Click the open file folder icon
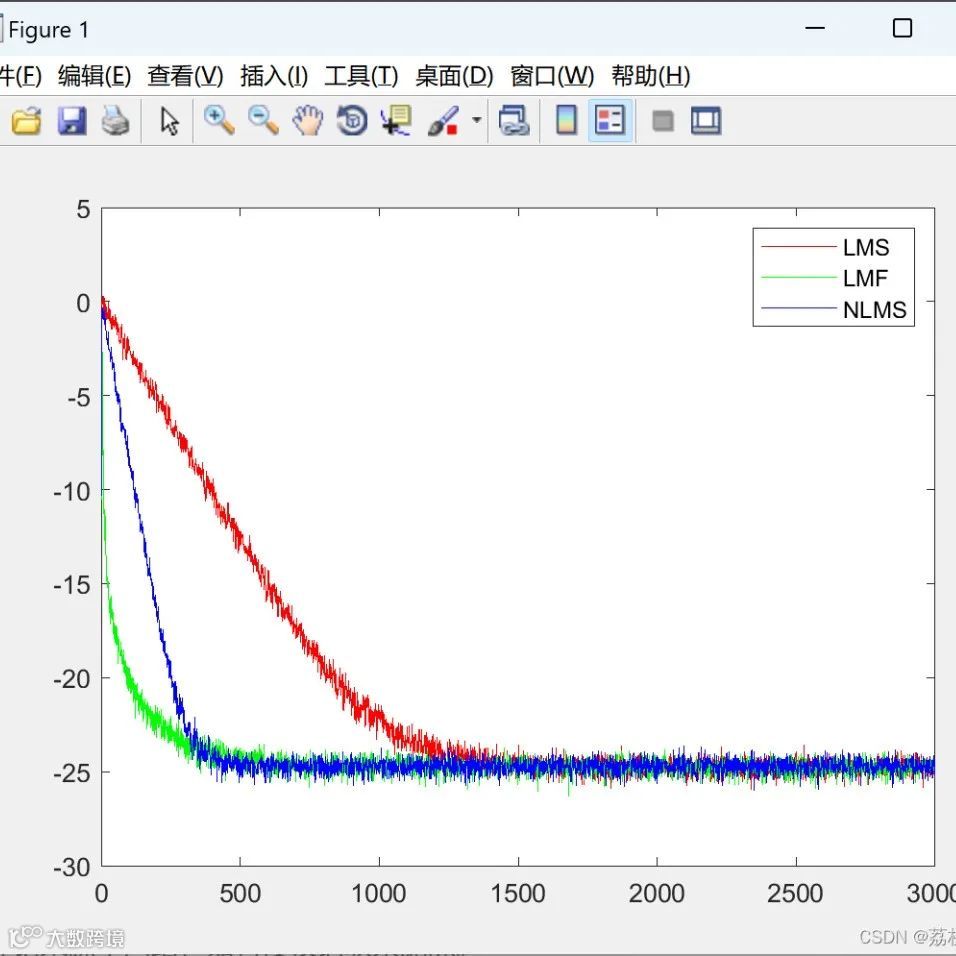The width and height of the screenshot is (956, 956). point(27,122)
